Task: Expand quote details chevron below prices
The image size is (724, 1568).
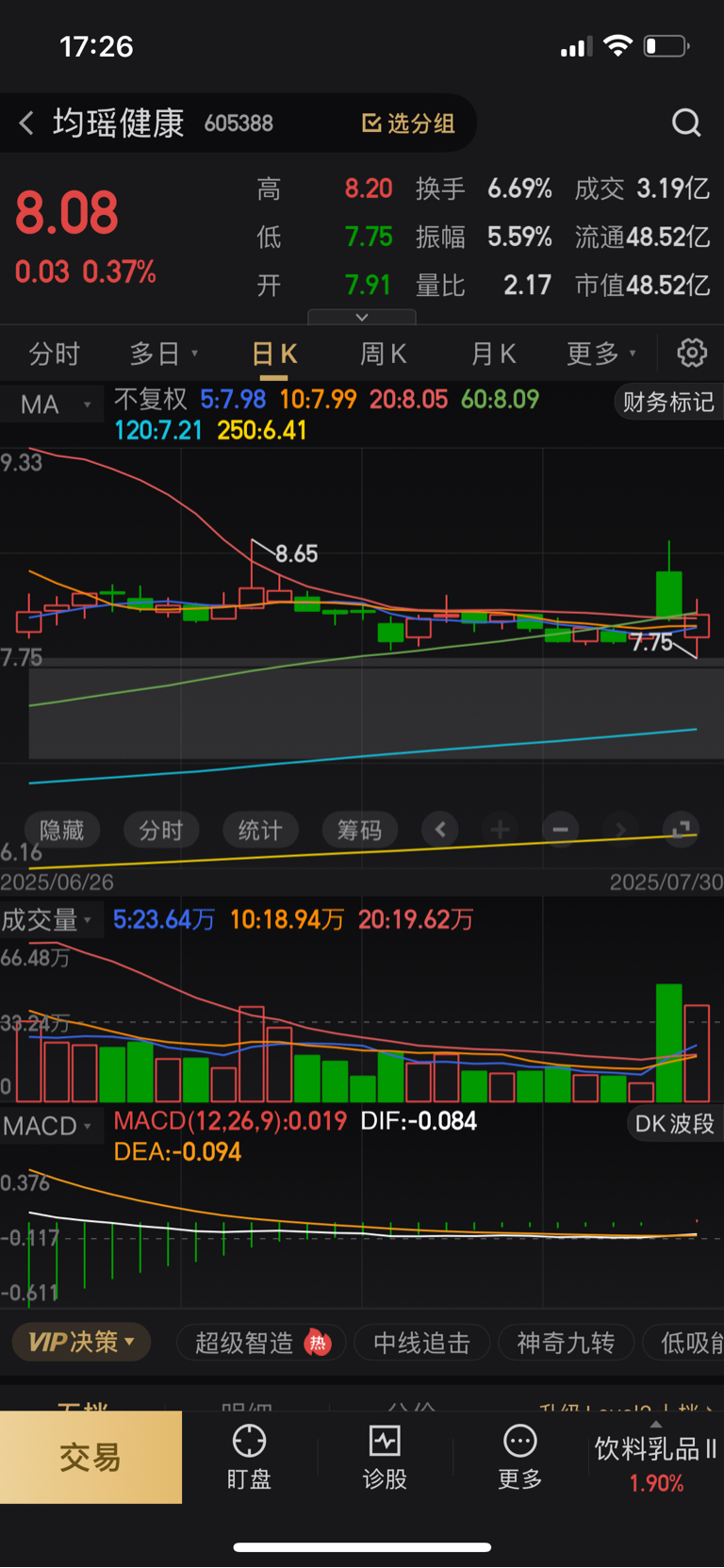Action: coord(362,318)
